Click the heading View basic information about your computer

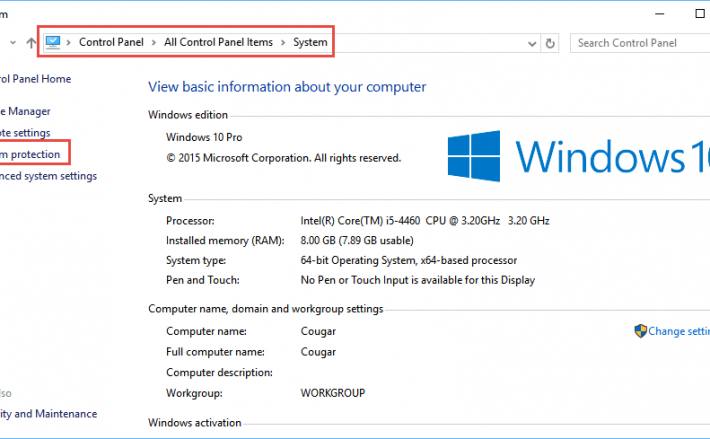pyautogui.click(x=287, y=87)
